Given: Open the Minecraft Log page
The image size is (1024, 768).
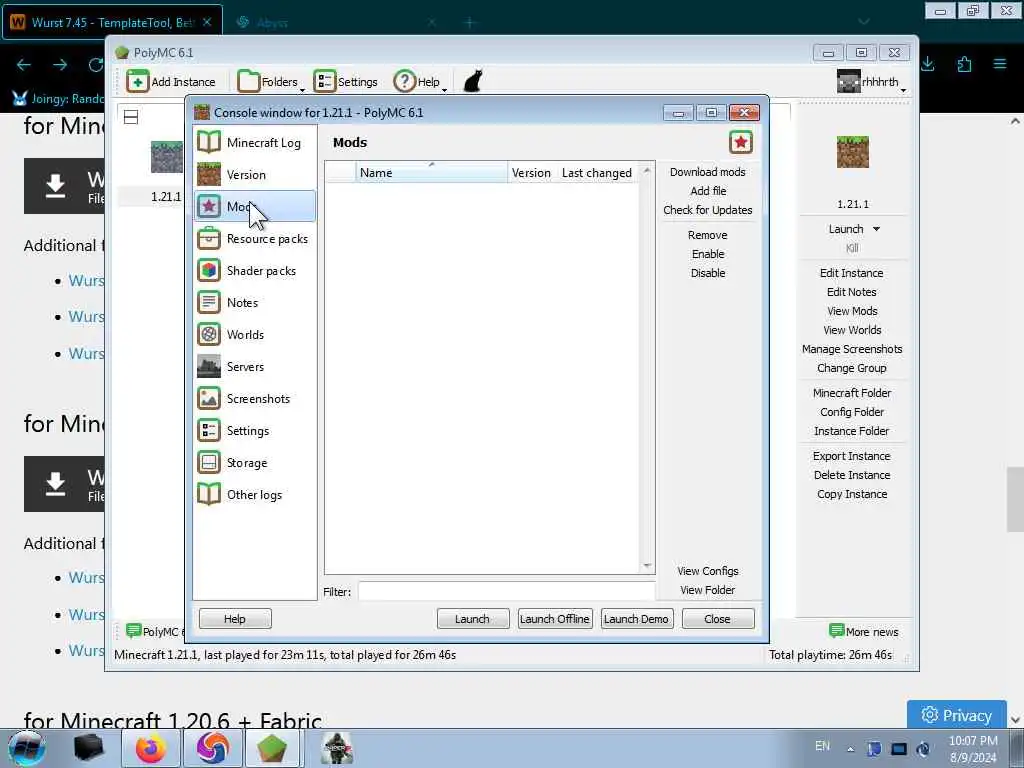Looking at the screenshot, I should pyautogui.click(x=255, y=142).
